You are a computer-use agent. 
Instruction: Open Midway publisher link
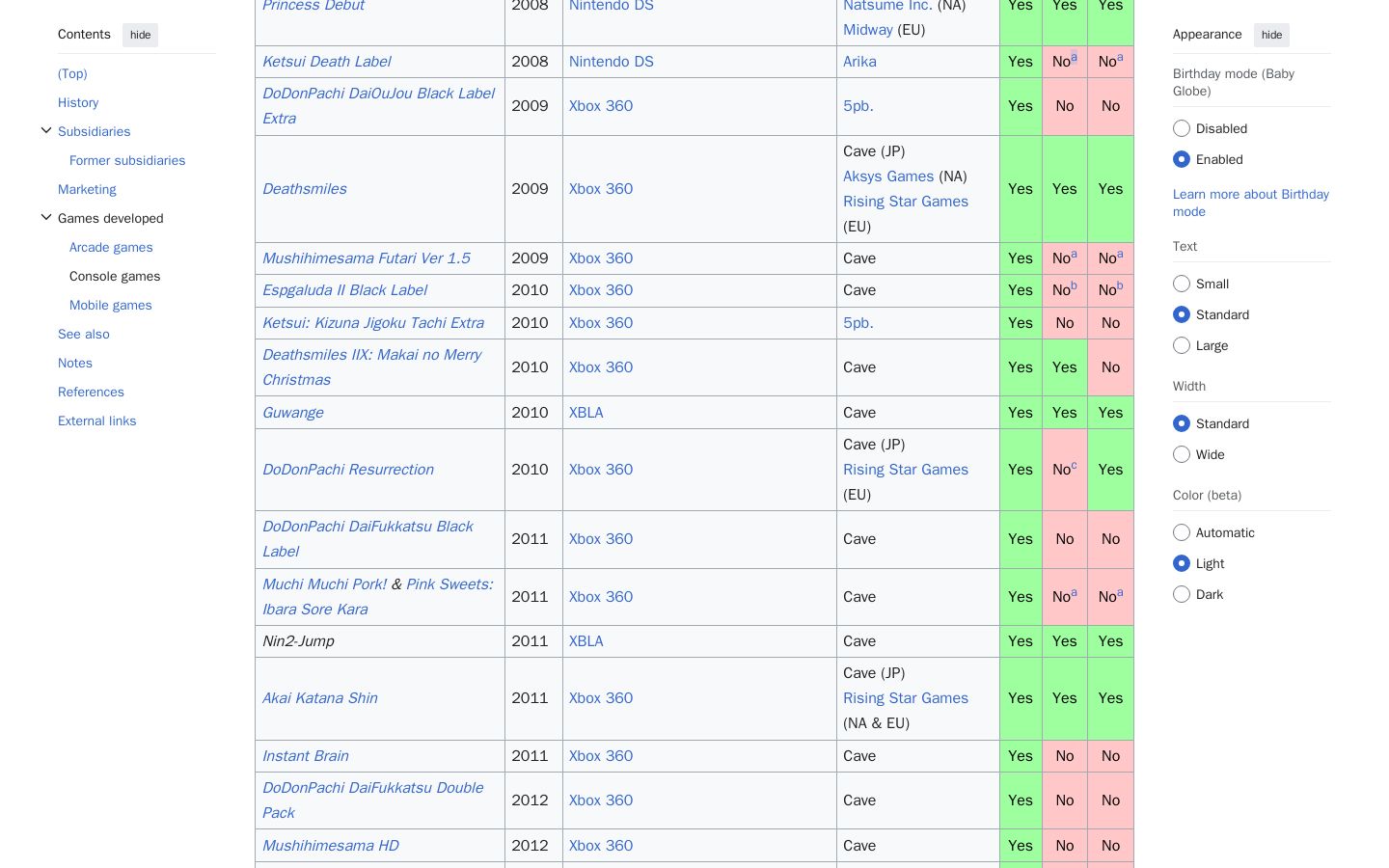click(x=868, y=30)
